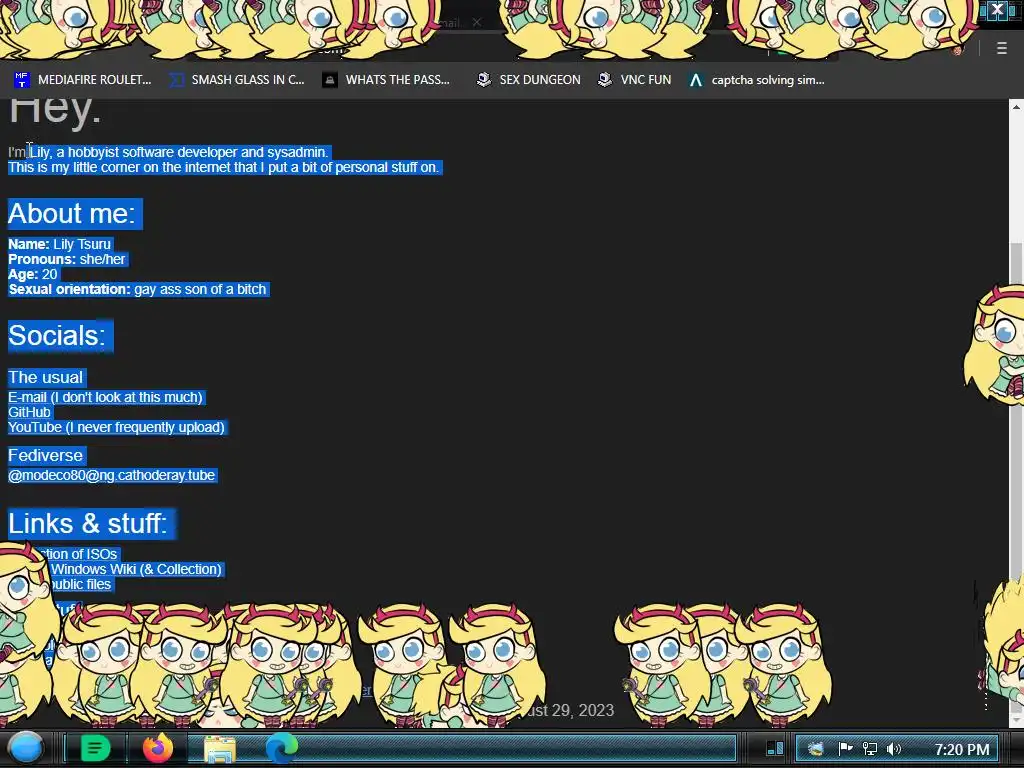Open the WHATS THE PASS... bookmark
Image resolution: width=1024 pixels, height=768 pixels.
click(387, 80)
